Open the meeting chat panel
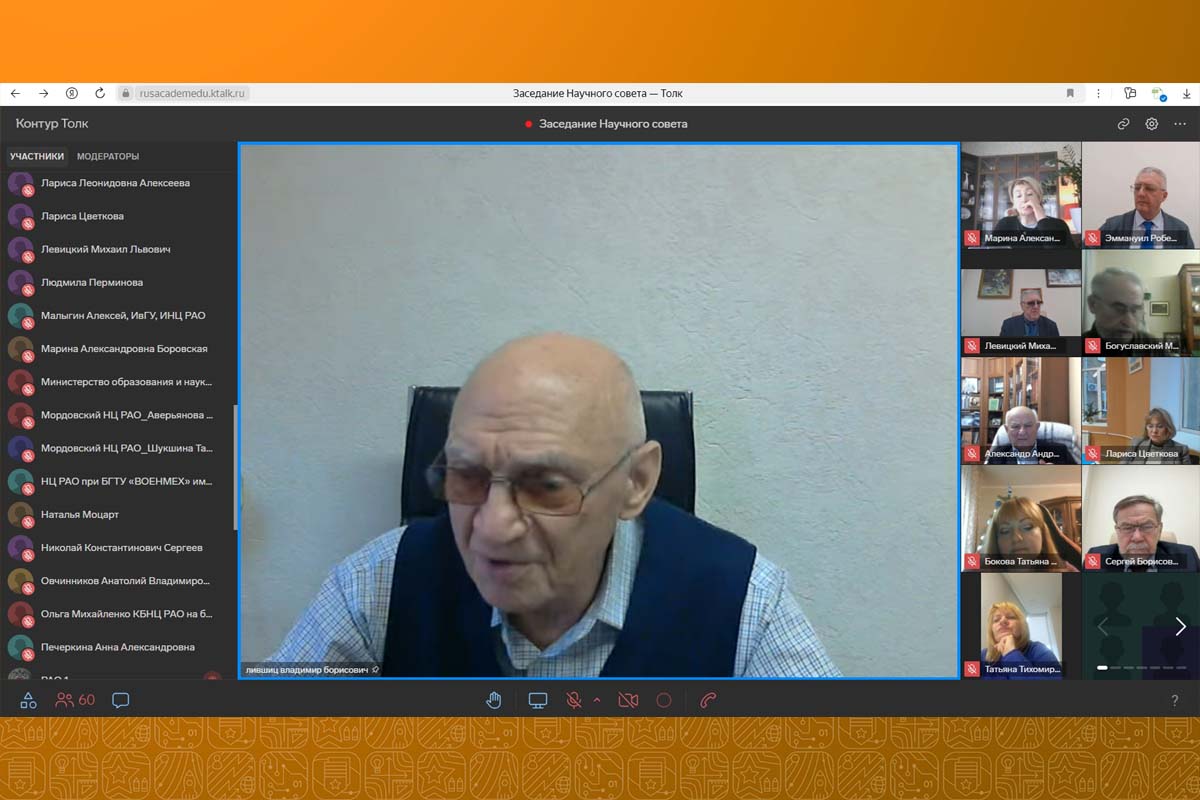 (121, 700)
